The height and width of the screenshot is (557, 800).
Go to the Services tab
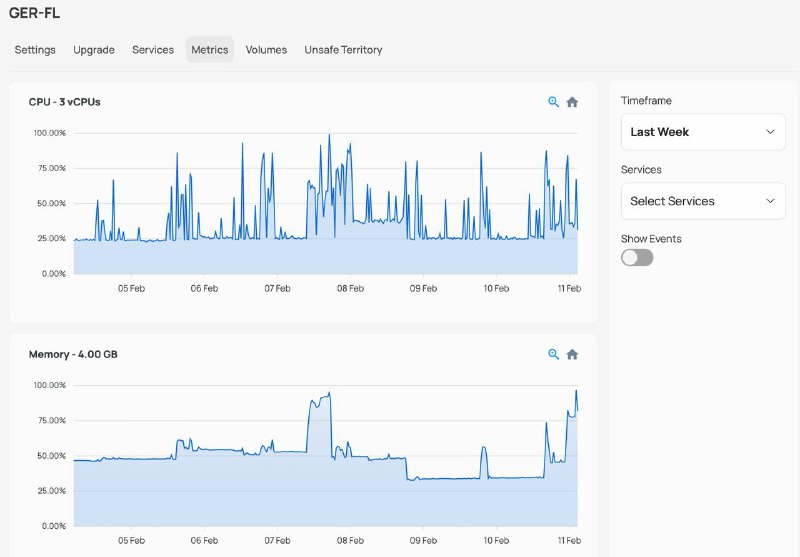(153, 50)
